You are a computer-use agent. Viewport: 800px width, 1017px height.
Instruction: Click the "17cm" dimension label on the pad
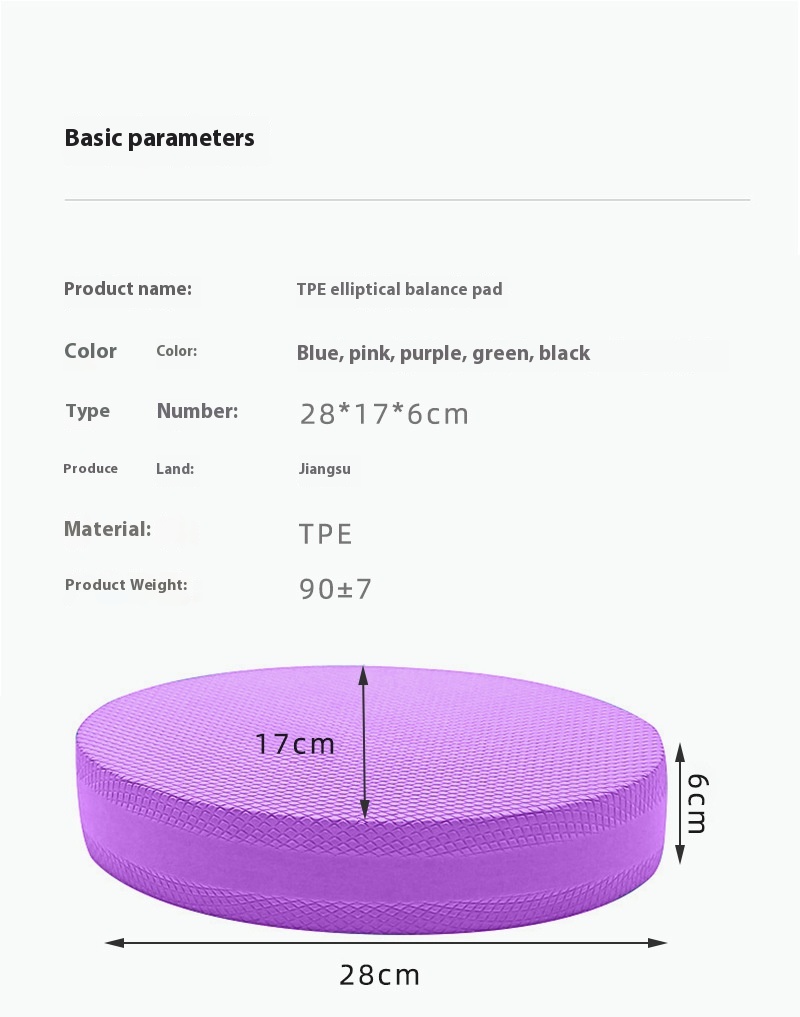click(294, 744)
